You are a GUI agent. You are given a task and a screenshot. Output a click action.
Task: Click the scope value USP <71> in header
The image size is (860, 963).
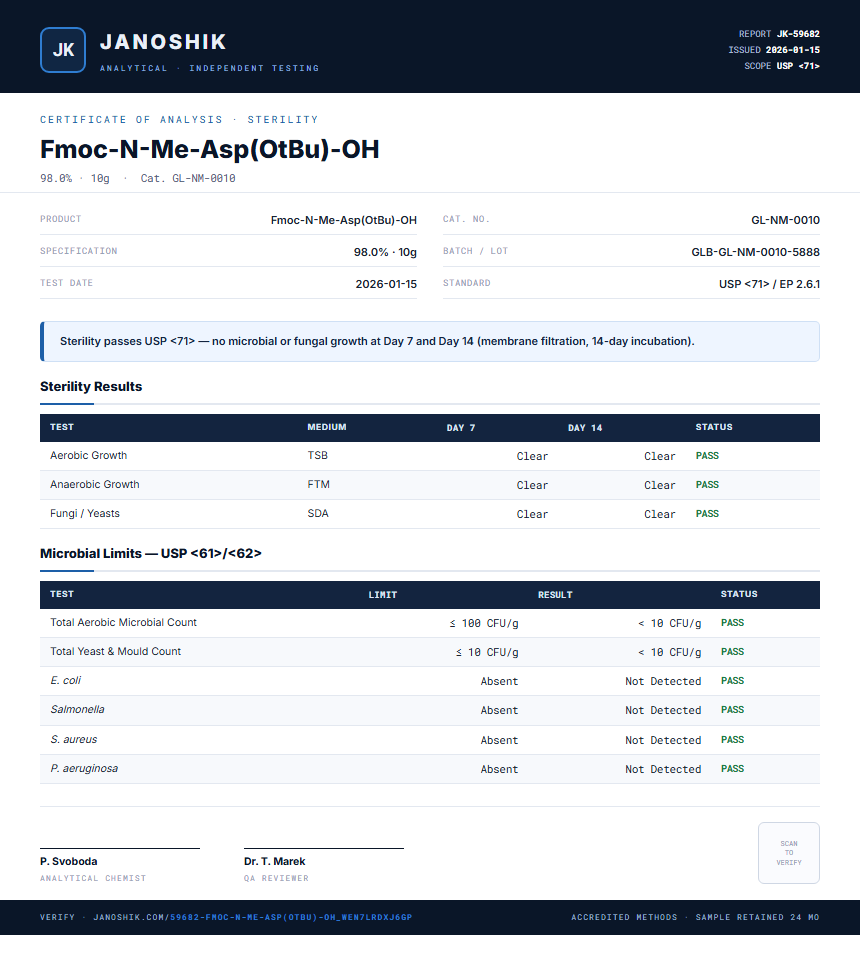tap(798, 66)
